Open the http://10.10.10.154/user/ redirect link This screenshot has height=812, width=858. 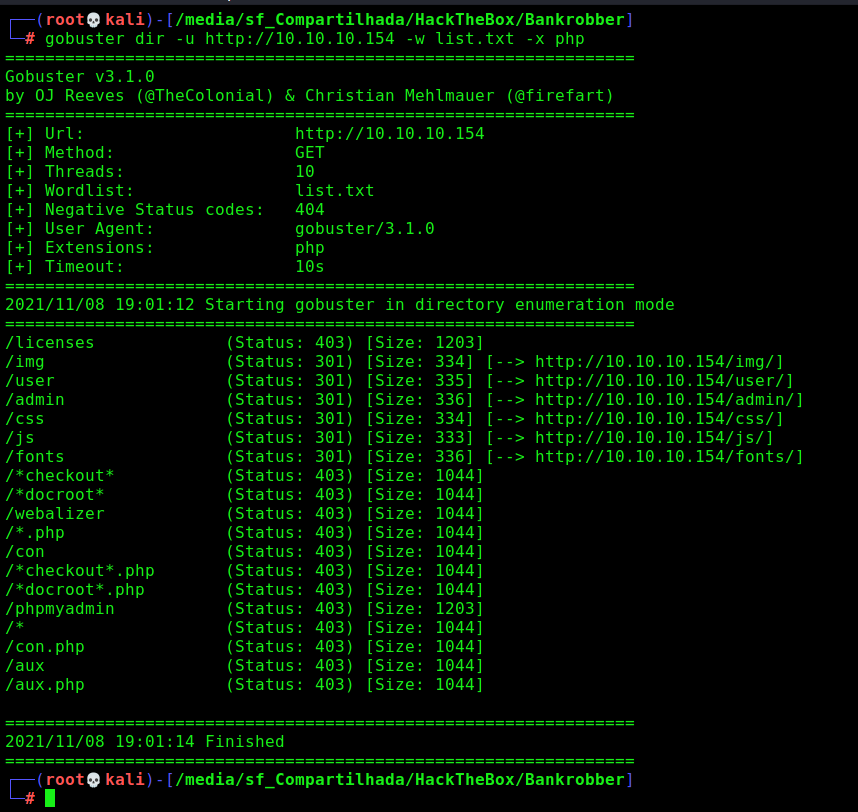click(659, 381)
